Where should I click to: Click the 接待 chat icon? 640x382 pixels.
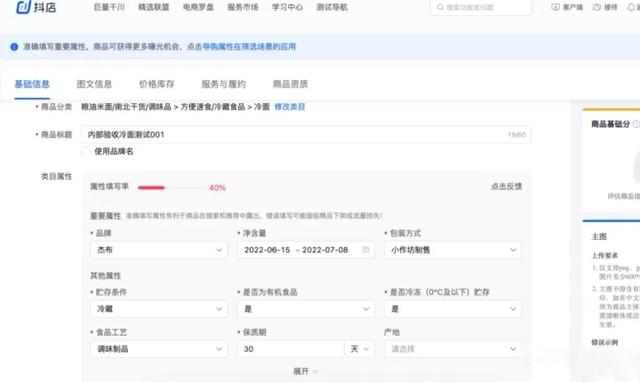(x=596, y=7)
